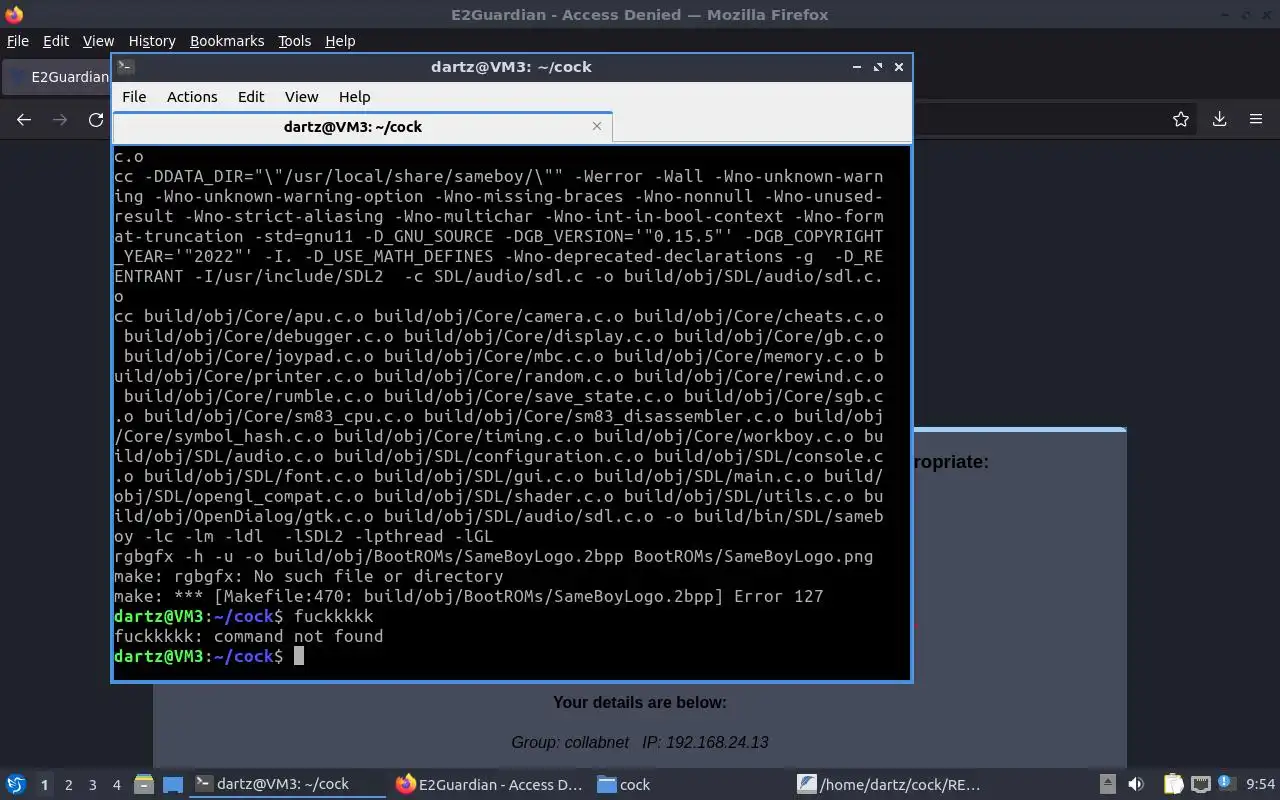
Task: Open file manager launcher in taskbar
Action: 143,785
